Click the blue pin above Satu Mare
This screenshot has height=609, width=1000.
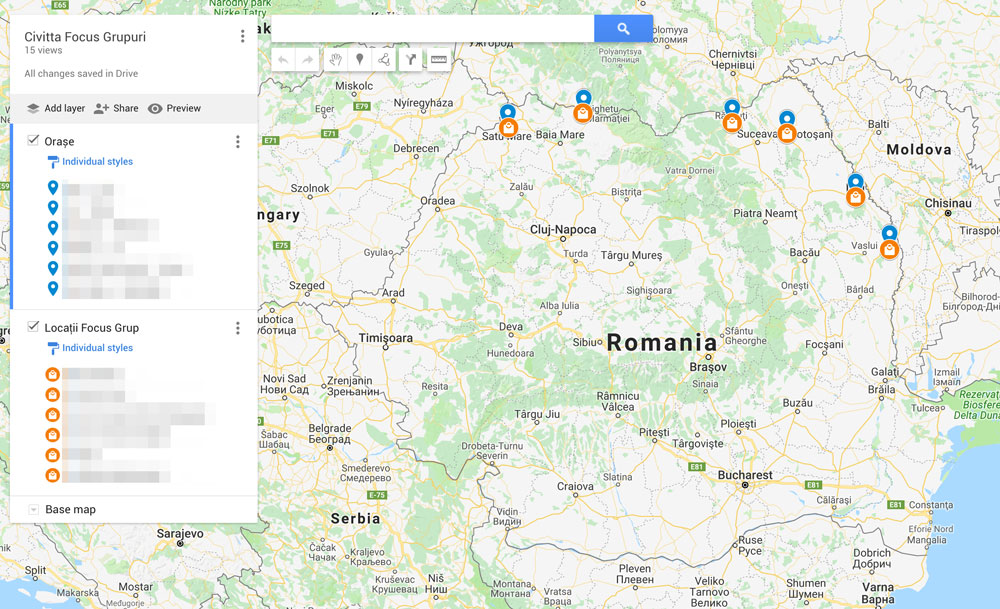pyautogui.click(x=508, y=112)
